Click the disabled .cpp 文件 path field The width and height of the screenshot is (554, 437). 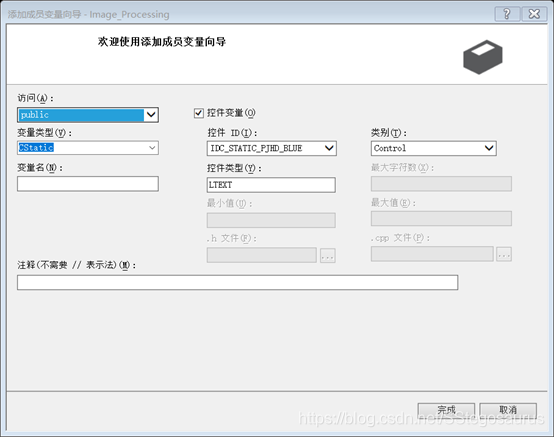tap(432, 254)
